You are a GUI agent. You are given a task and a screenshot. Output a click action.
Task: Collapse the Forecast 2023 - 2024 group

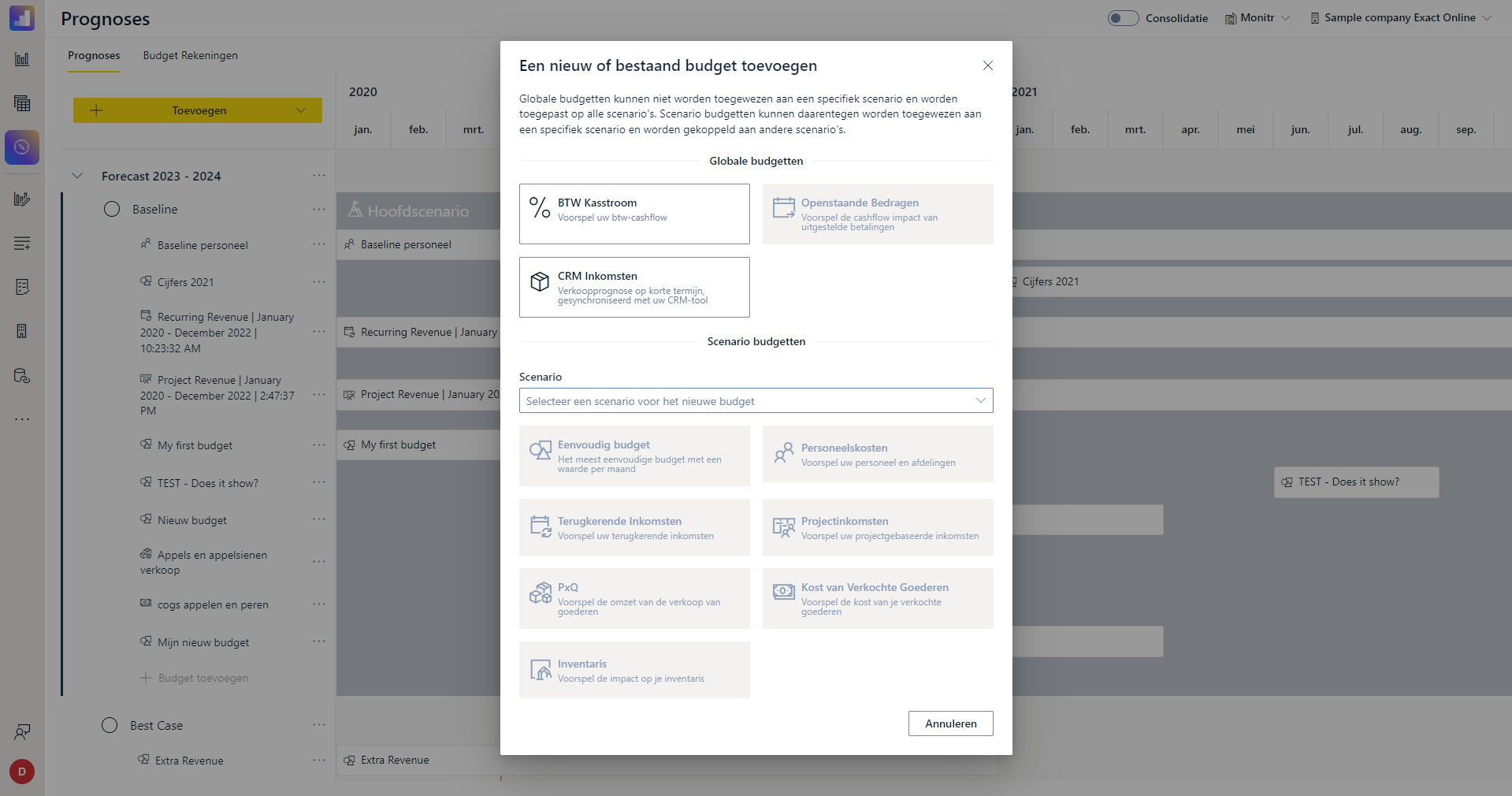(77, 176)
